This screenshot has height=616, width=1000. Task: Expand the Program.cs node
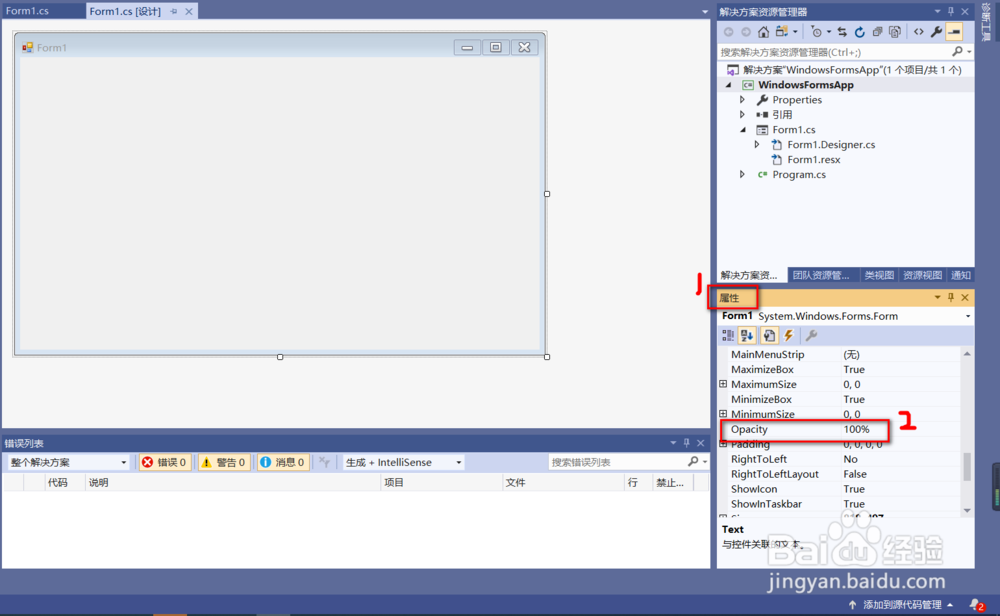click(742, 174)
